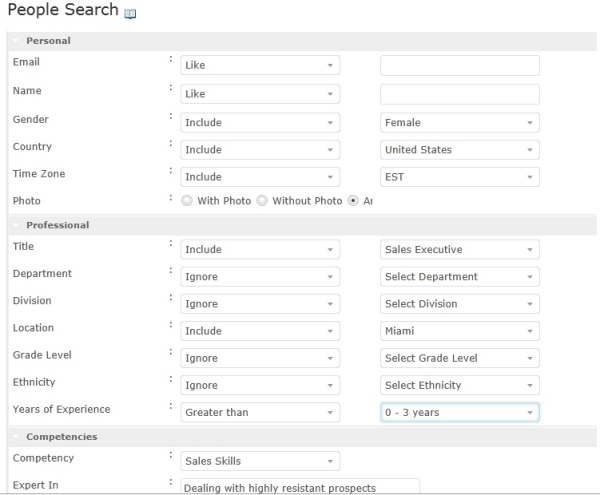Open the help book icon beside People Search
Screen dimensions: 600x495
(x=130, y=14)
